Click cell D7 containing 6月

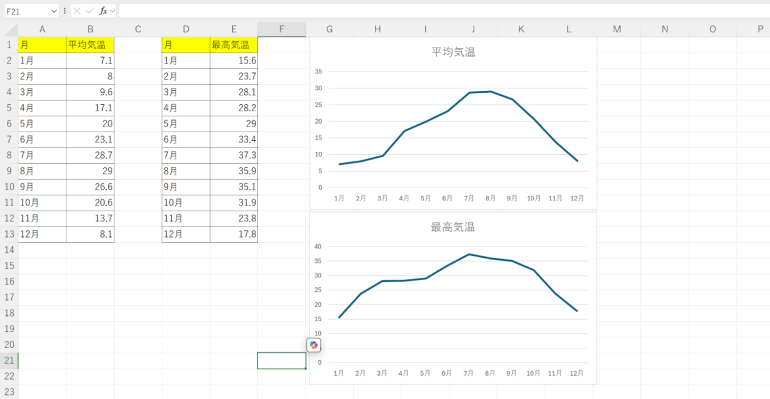[186, 139]
